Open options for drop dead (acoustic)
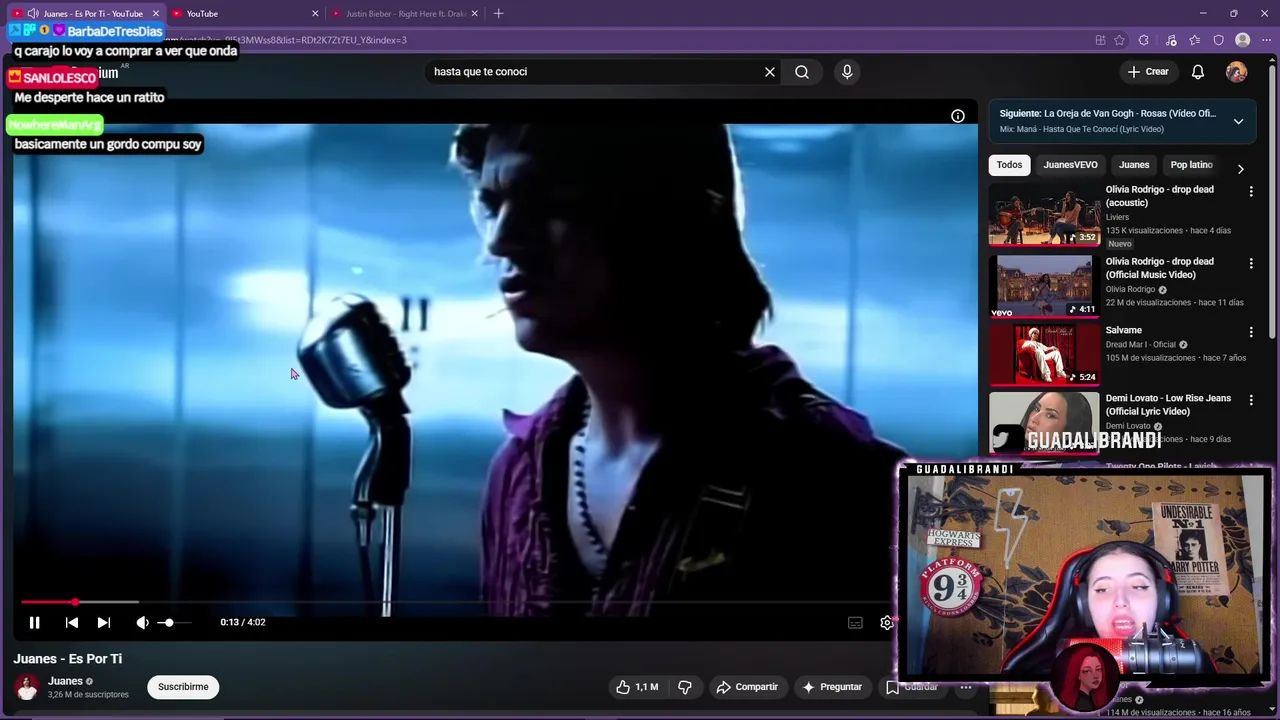1280x720 pixels. 1251,192
